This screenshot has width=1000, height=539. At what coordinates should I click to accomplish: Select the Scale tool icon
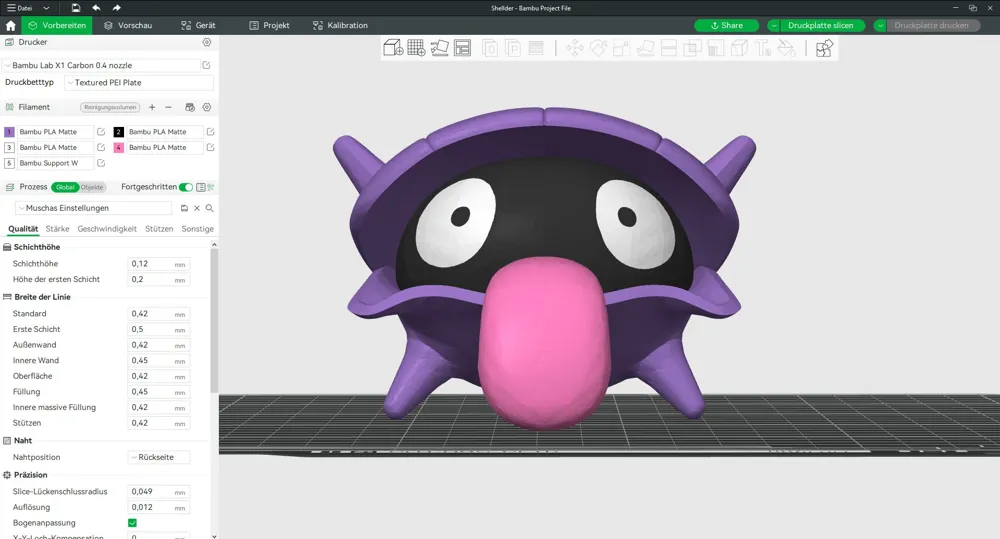pos(622,48)
